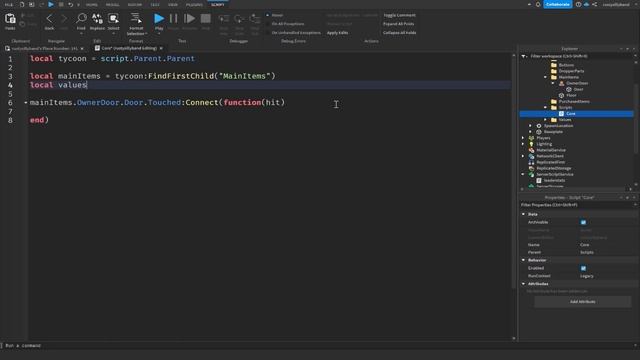Click the undo arrow in the quick access bar
The image size is (640, 360).
pyautogui.click(x=70, y=4)
